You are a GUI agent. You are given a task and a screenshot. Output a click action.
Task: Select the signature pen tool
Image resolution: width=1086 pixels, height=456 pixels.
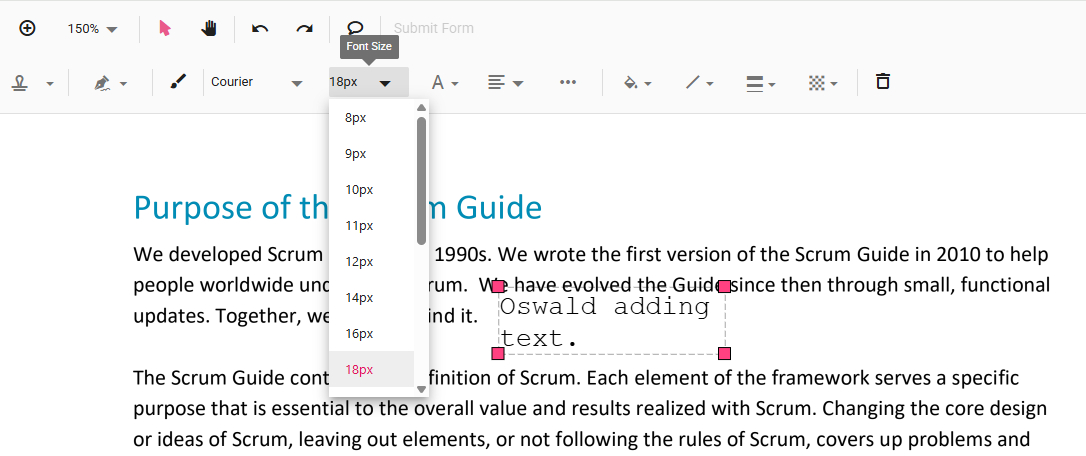[x=103, y=83]
